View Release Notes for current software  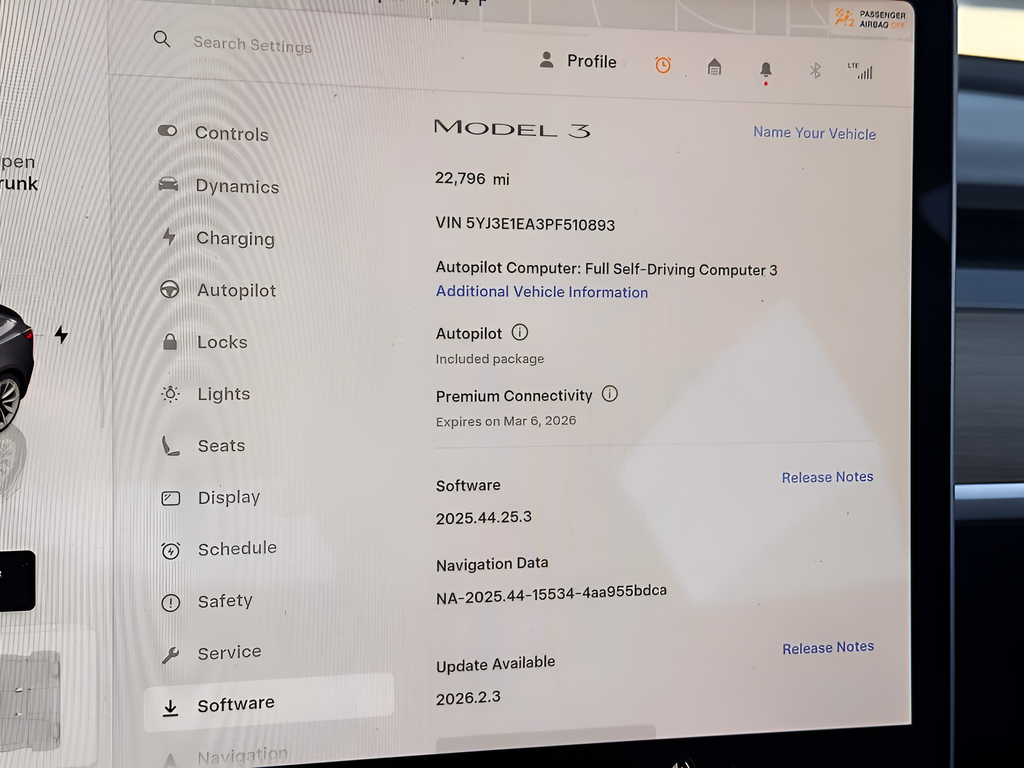[827, 477]
